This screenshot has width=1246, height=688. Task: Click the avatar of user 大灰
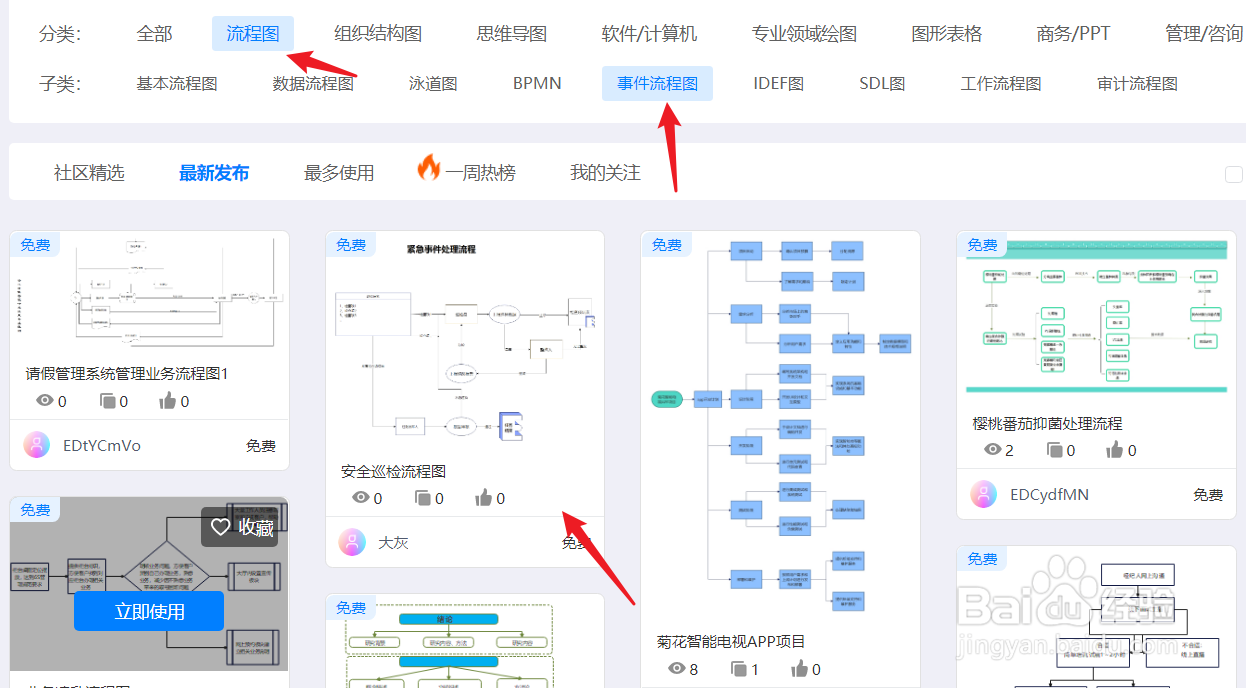351,541
